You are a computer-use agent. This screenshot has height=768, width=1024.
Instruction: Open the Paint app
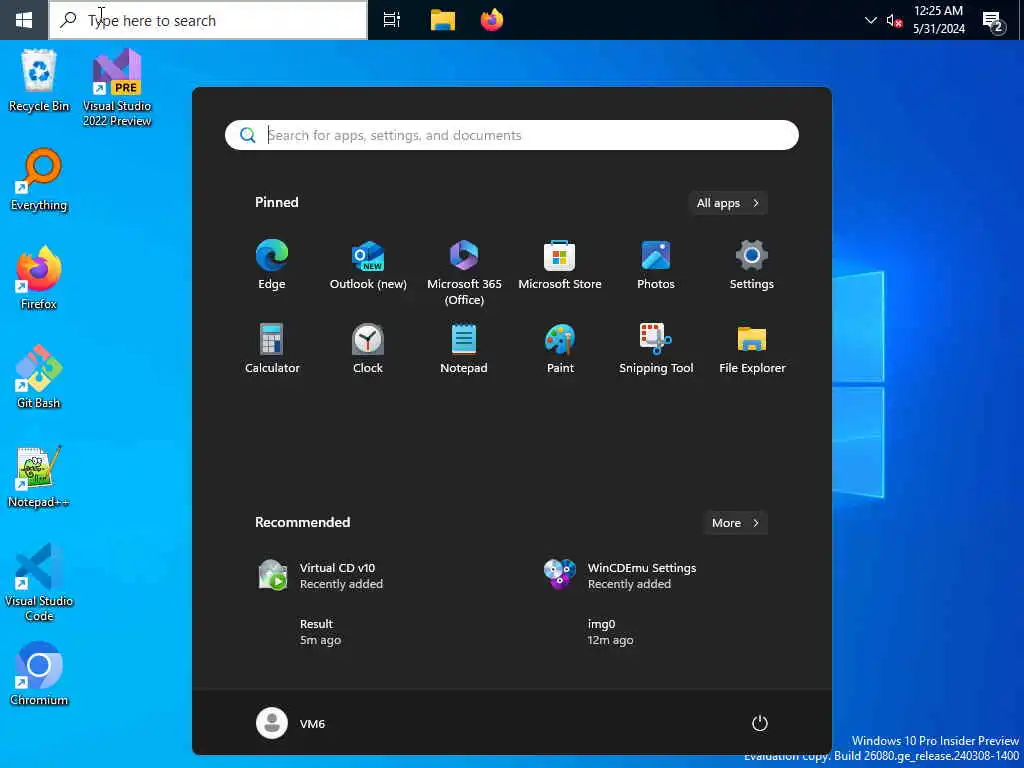point(560,348)
